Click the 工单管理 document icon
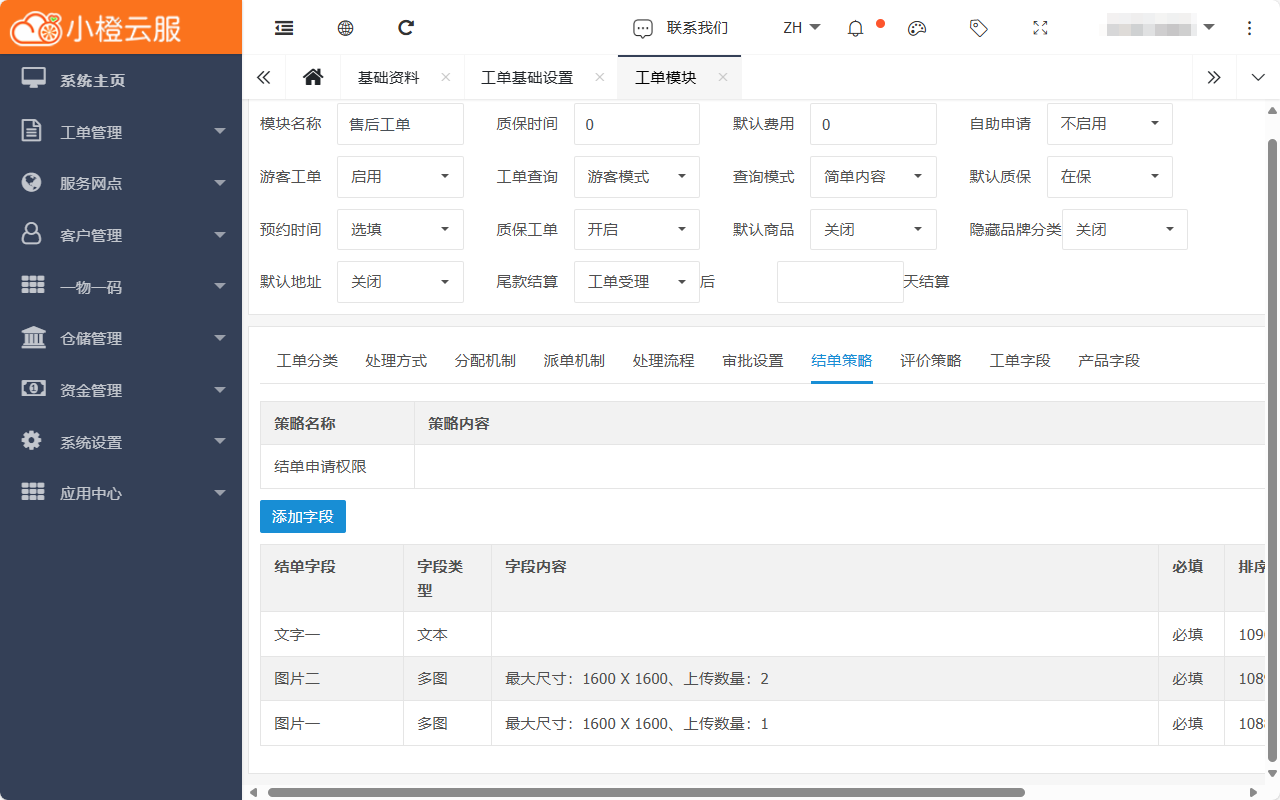 33,131
